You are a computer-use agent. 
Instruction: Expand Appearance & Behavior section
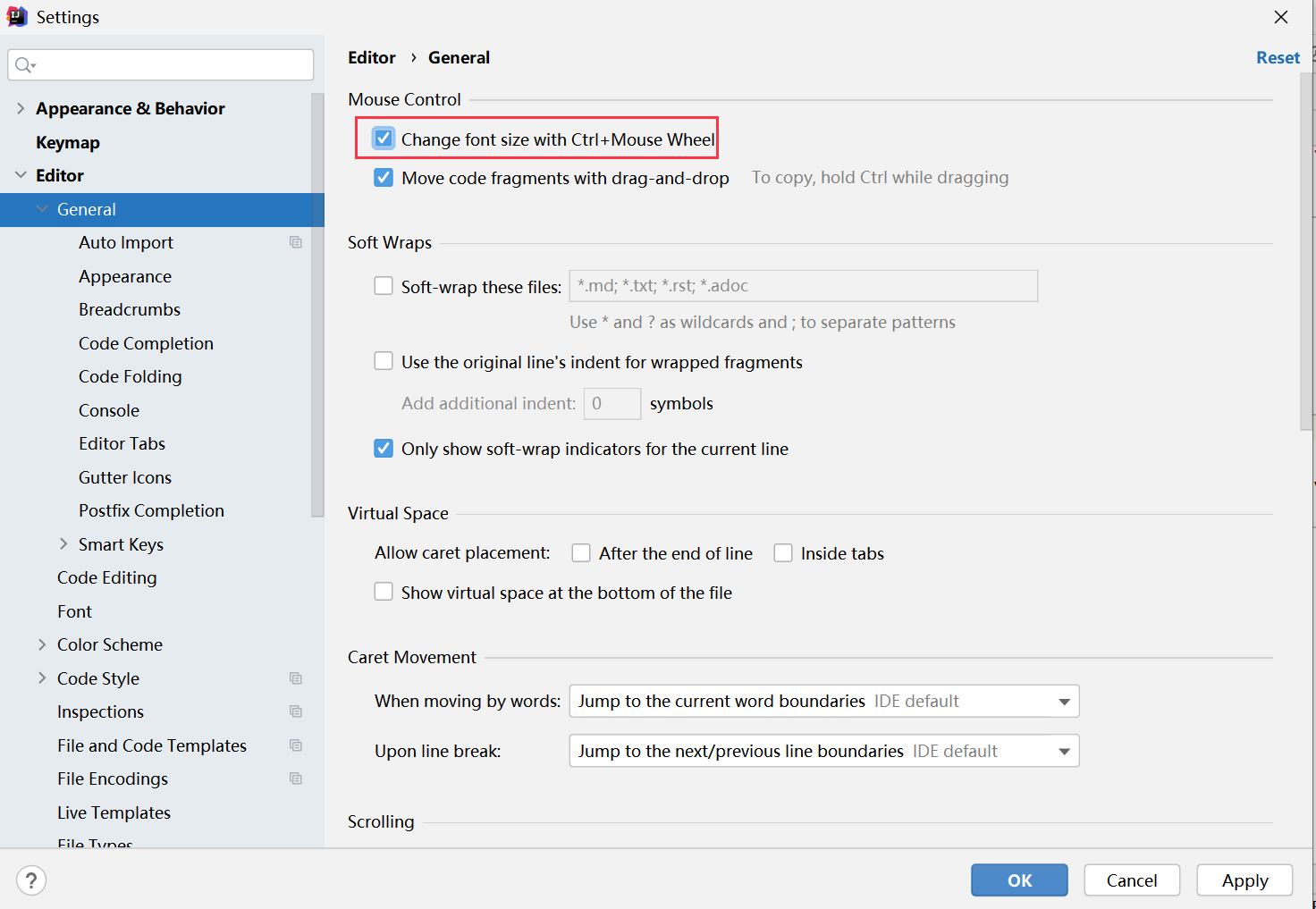coord(21,108)
